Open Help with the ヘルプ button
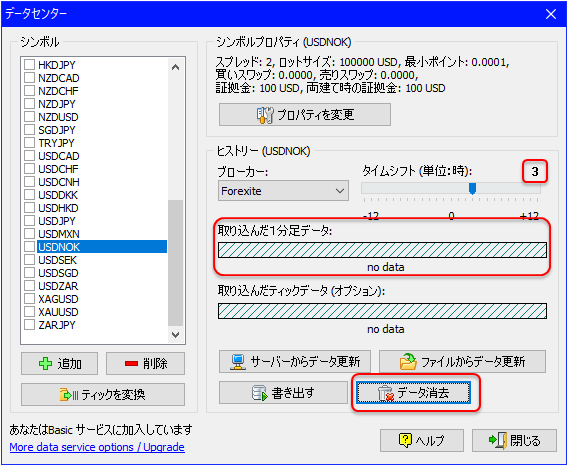This screenshot has width=568, height=466. 422,440
